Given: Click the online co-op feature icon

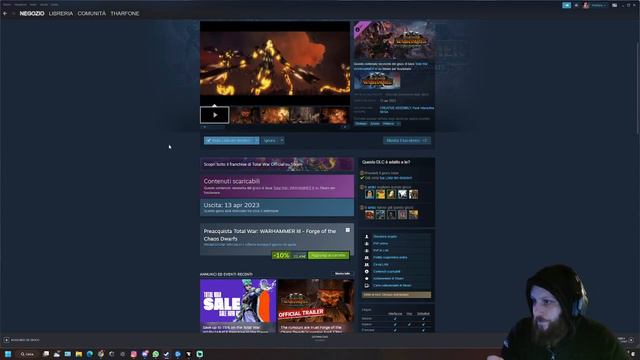Looking at the screenshot, I should click(367, 258).
